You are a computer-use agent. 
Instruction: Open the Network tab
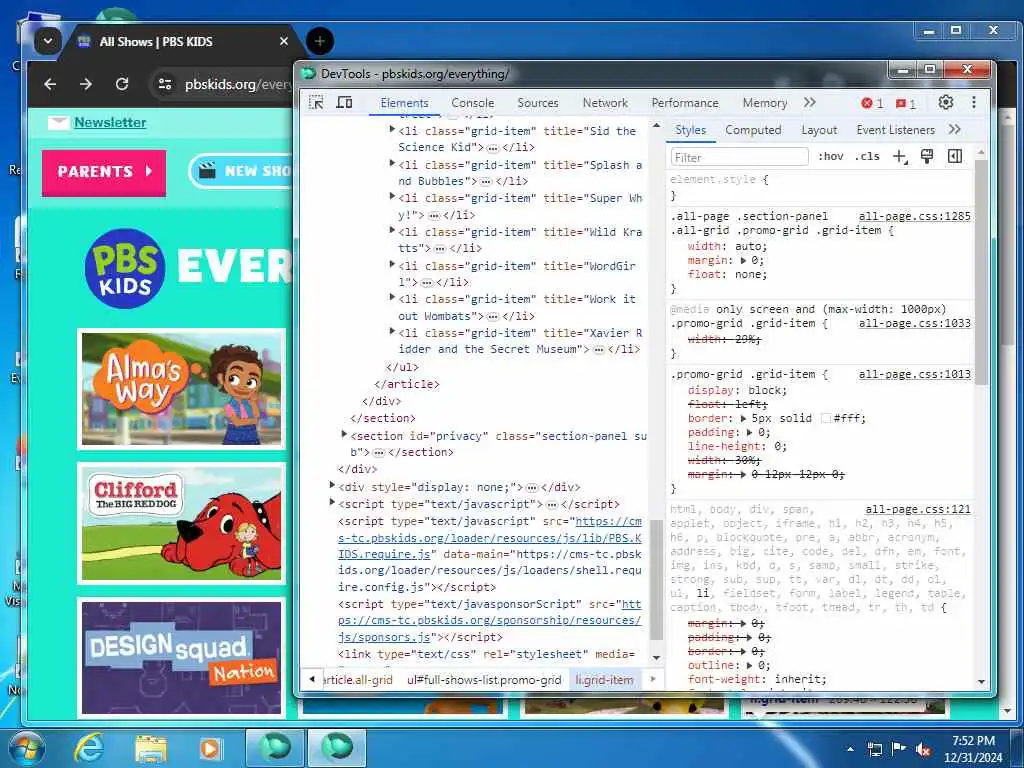click(x=605, y=103)
